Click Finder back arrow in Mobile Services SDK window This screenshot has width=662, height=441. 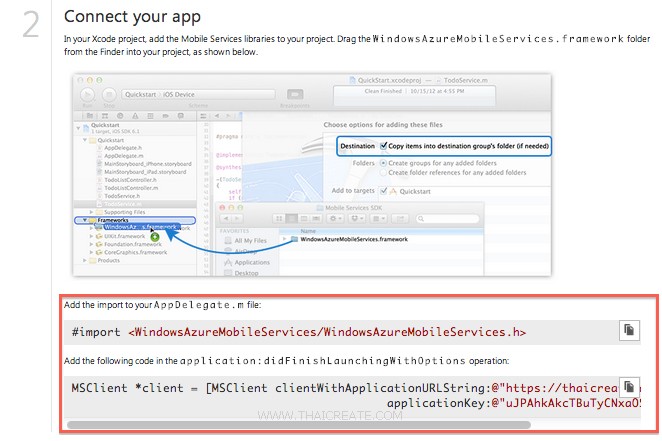[226, 219]
